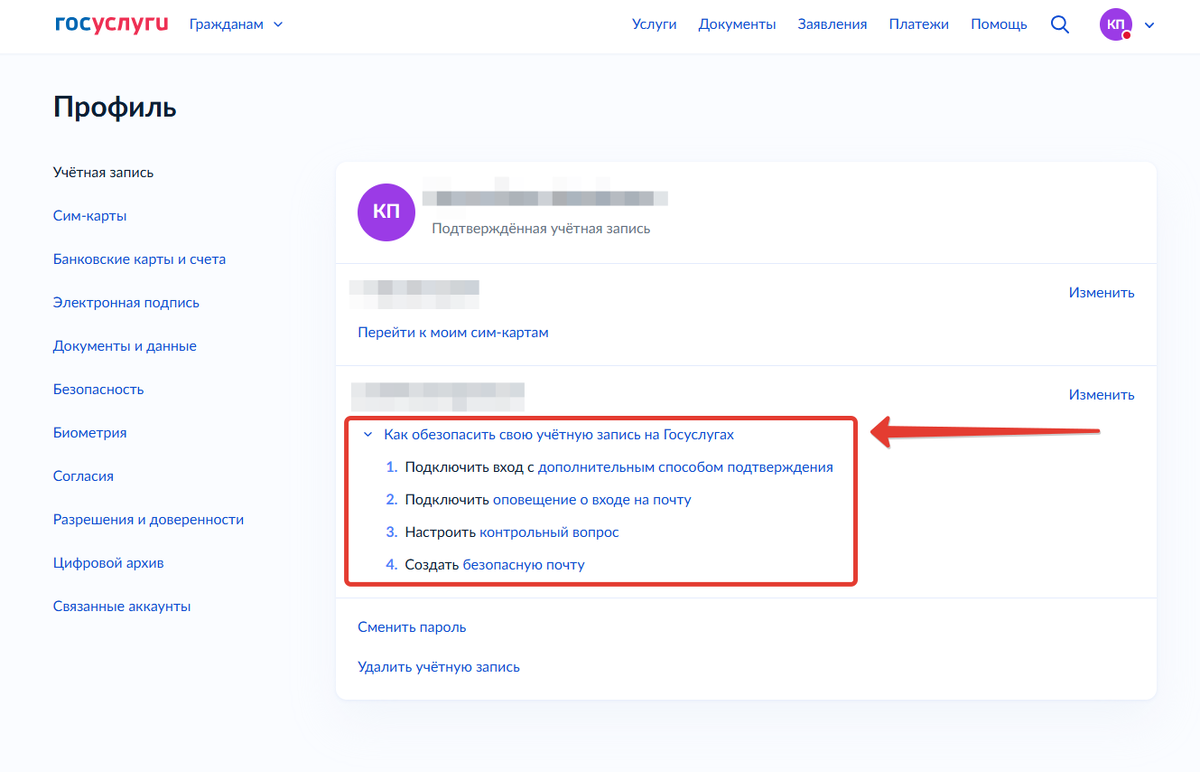The height and width of the screenshot is (772, 1200).
Task: Open the Помощь menu item
Action: (998, 24)
